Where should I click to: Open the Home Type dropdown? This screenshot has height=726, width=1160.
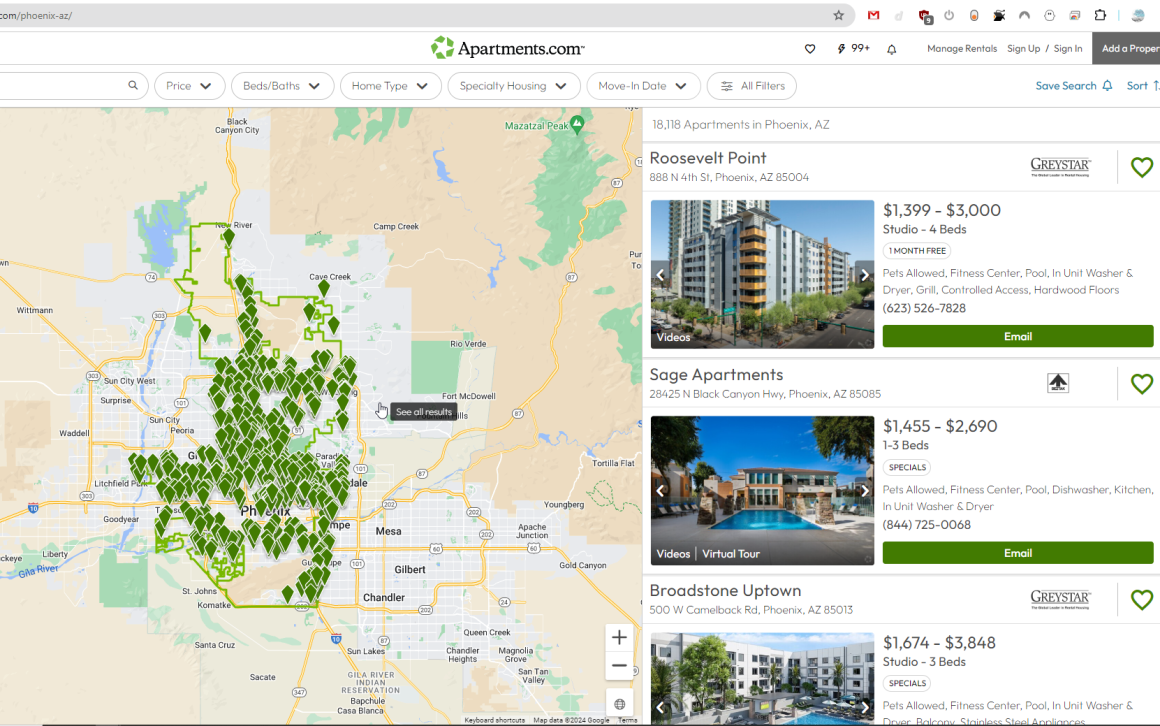390,86
